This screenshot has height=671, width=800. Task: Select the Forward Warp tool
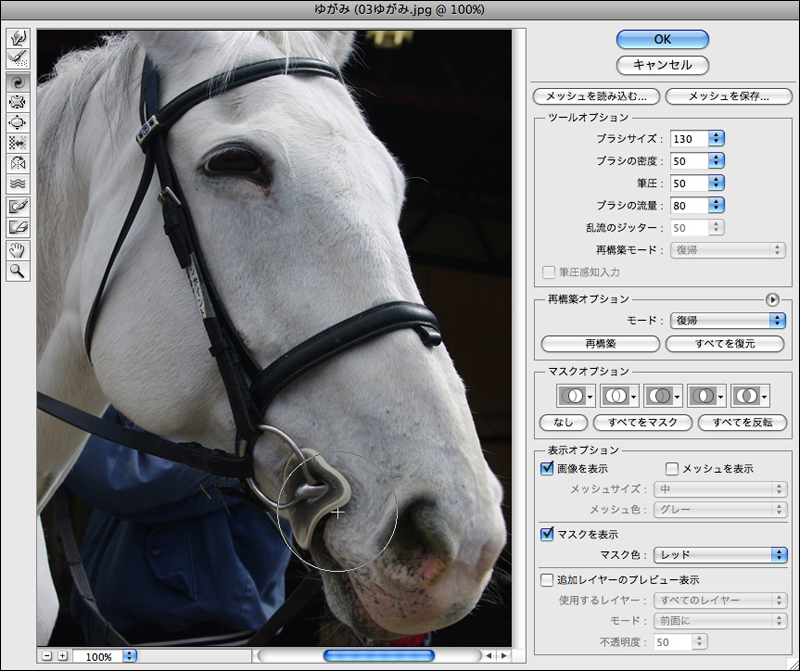17,38
